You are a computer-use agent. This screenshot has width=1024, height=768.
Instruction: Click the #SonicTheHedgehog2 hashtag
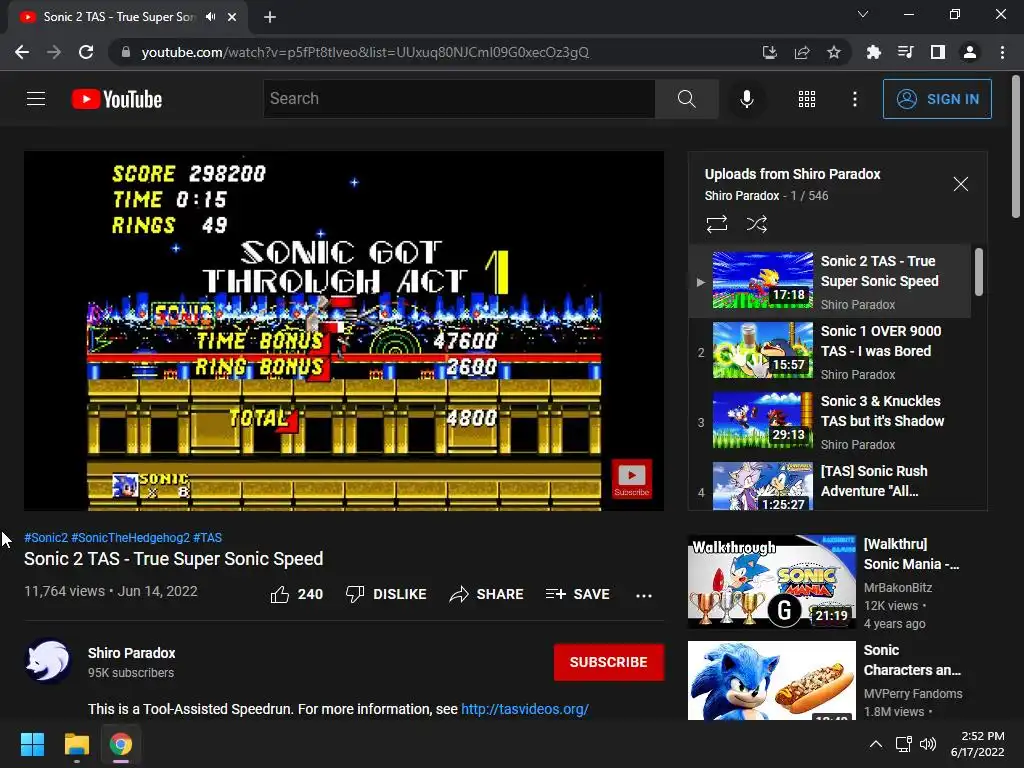click(x=130, y=537)
